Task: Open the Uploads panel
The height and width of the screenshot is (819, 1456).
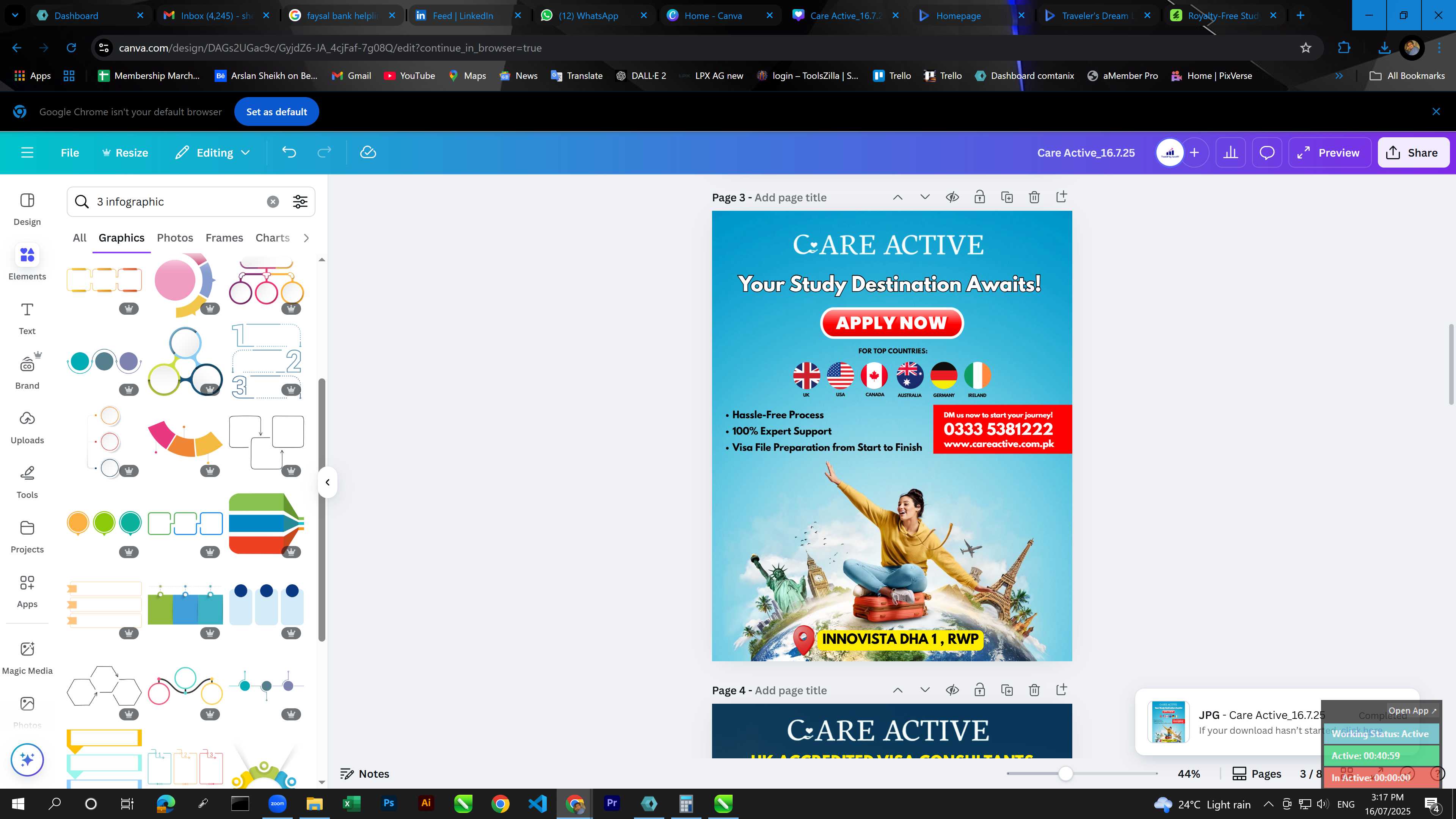Action: click(x=27, y=427)
